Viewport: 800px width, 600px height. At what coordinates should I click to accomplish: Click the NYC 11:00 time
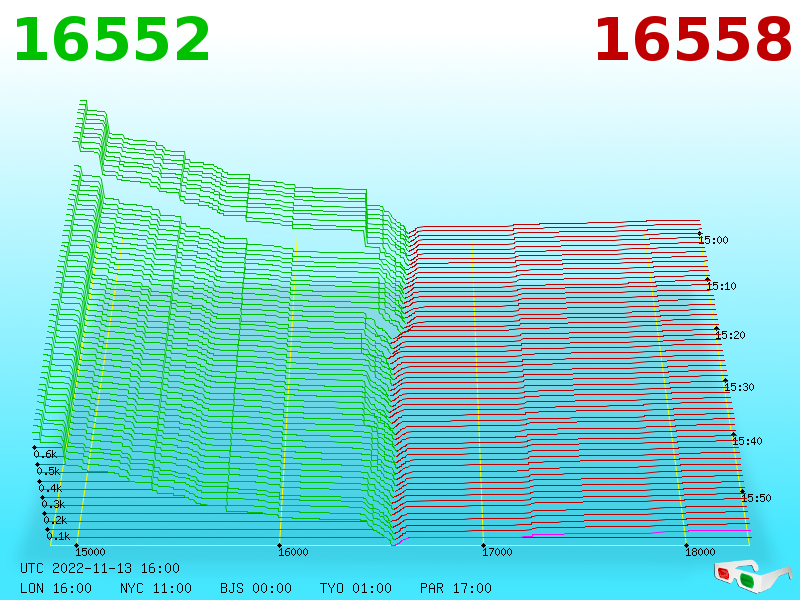[x=156, y=588]
